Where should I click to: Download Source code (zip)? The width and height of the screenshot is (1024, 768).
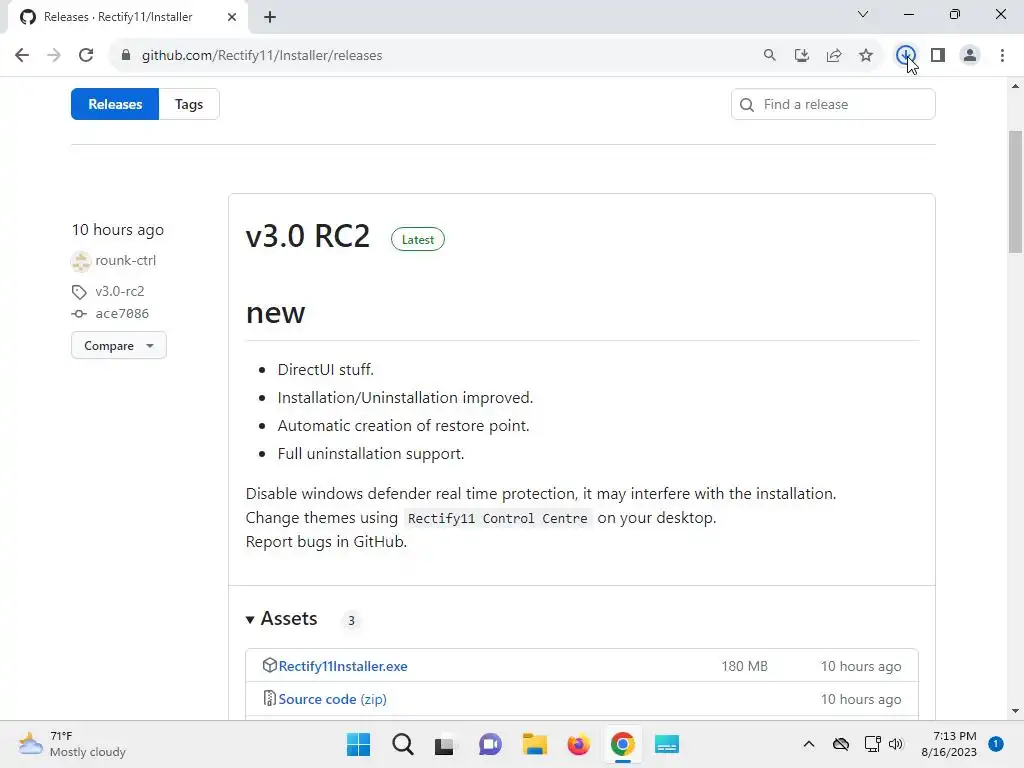(332, 699)
